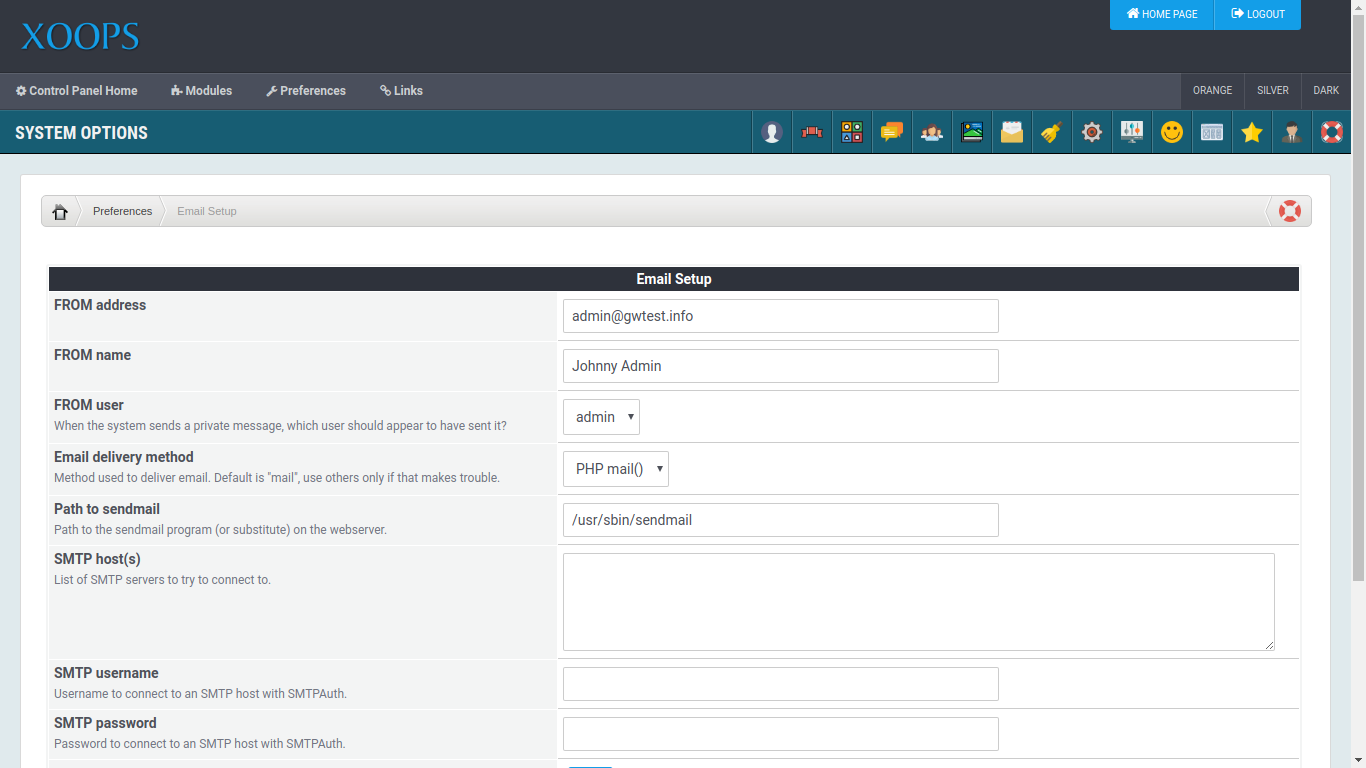The width and height of the screenshot is (1366, 768).
Task: Click the Preferences breadcrumb link
Action: pos(122,211)
